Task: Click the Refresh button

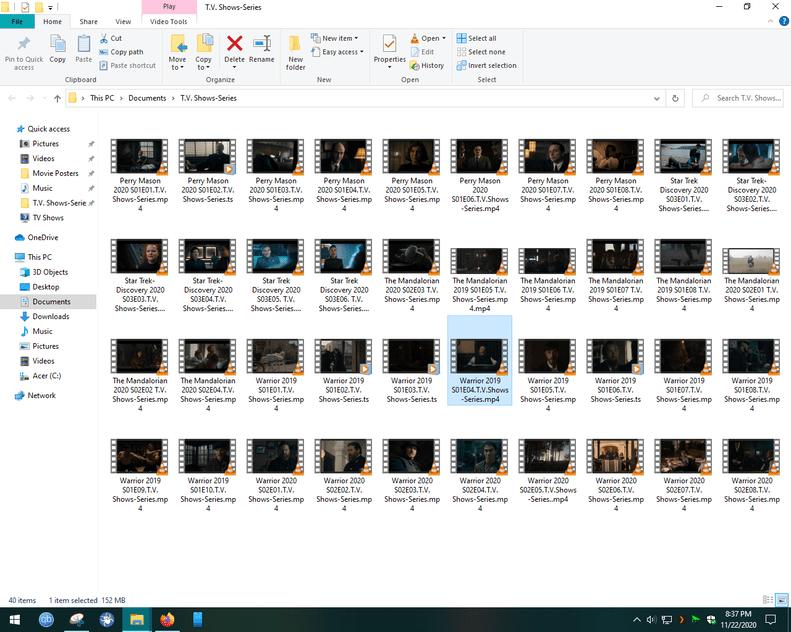Action: point(675,98)
